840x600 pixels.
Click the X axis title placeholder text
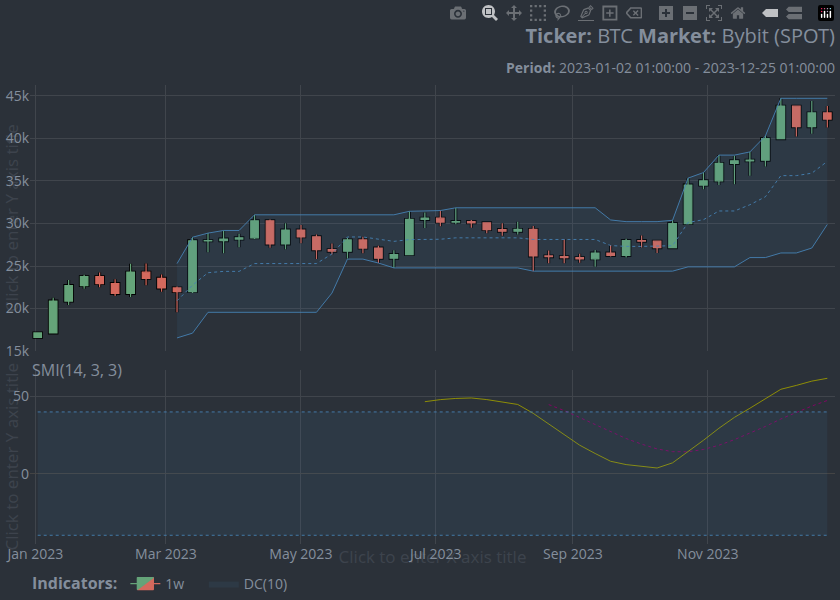click(x=432, y=558)
